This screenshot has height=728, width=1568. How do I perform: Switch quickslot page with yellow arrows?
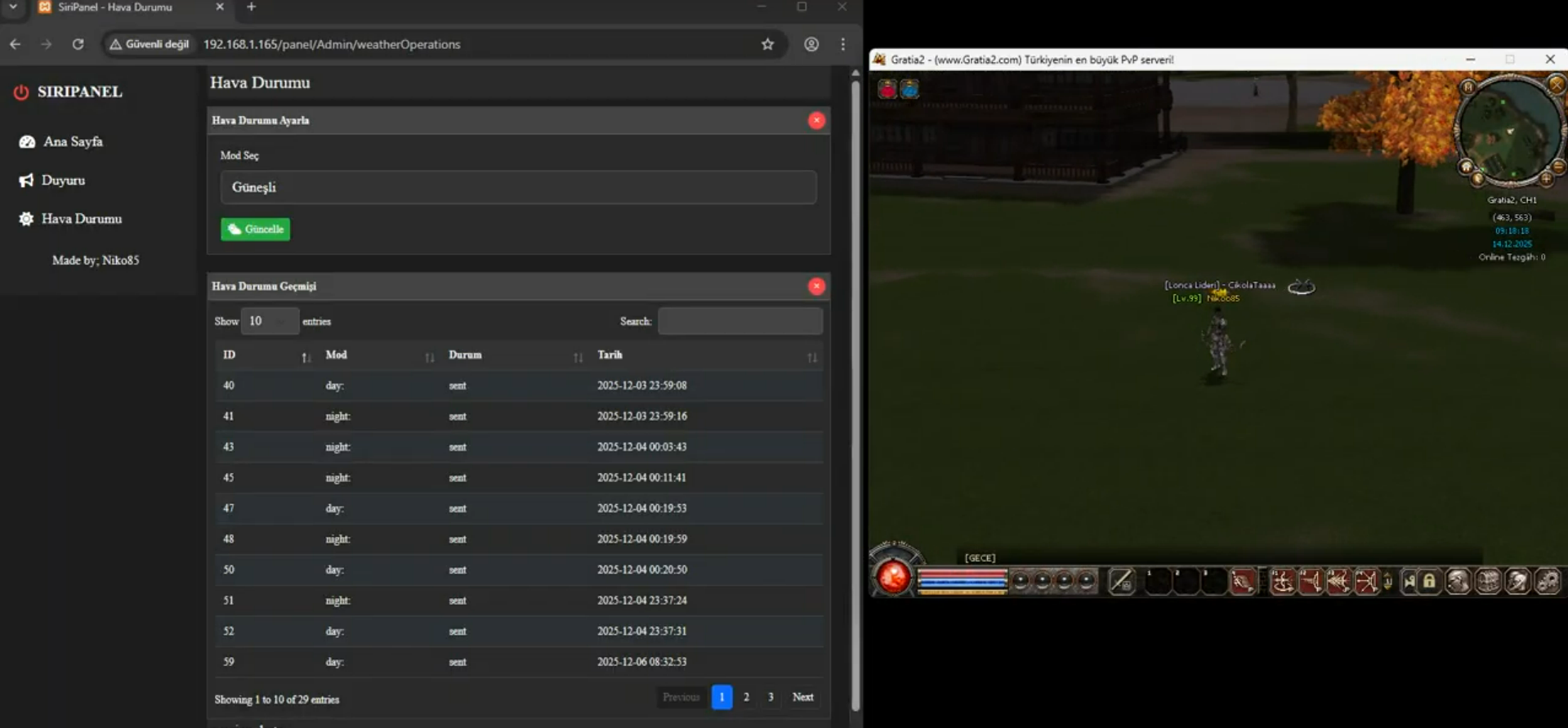(1388, 581)
